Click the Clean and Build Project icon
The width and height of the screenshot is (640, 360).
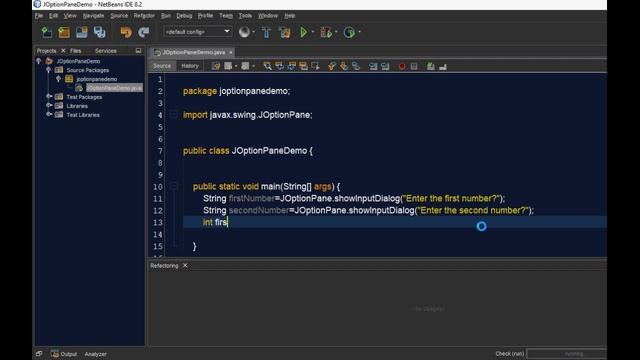pos(284,32)
